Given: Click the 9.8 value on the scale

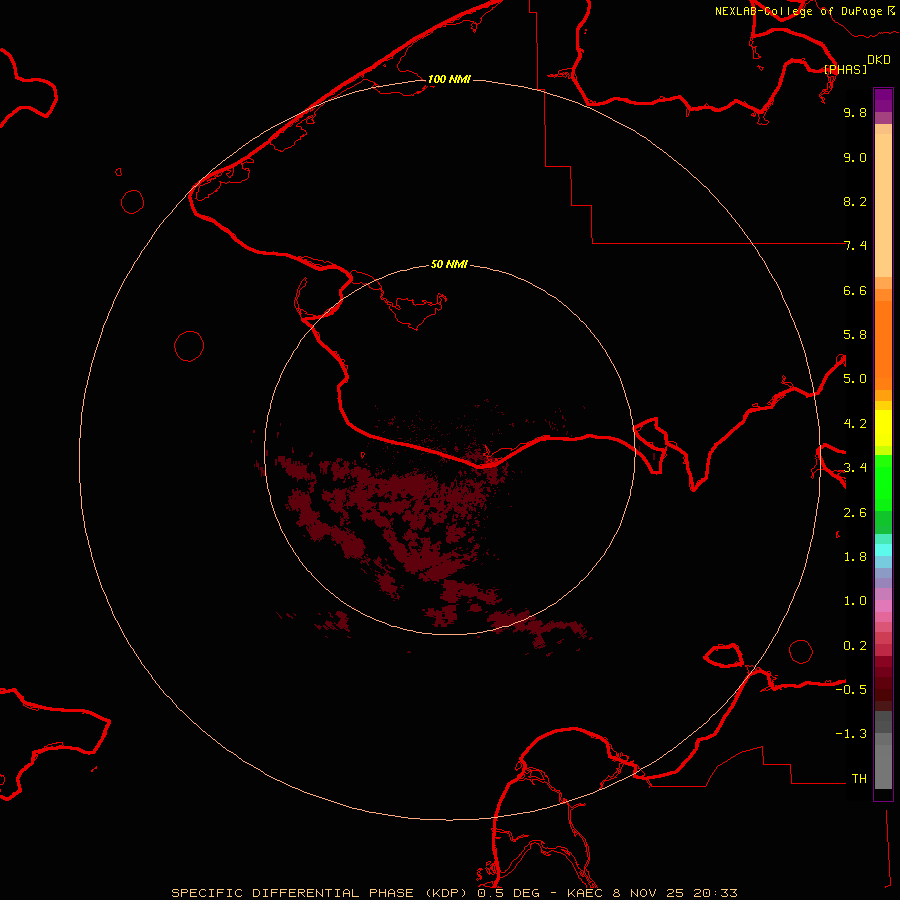Looking at the screenshot, I should click(855, 113).
